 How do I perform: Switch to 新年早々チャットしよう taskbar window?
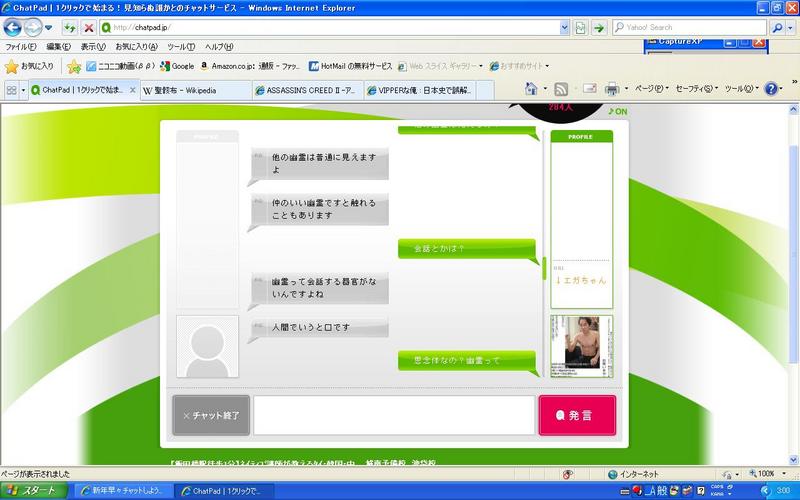tap(123, 491)
